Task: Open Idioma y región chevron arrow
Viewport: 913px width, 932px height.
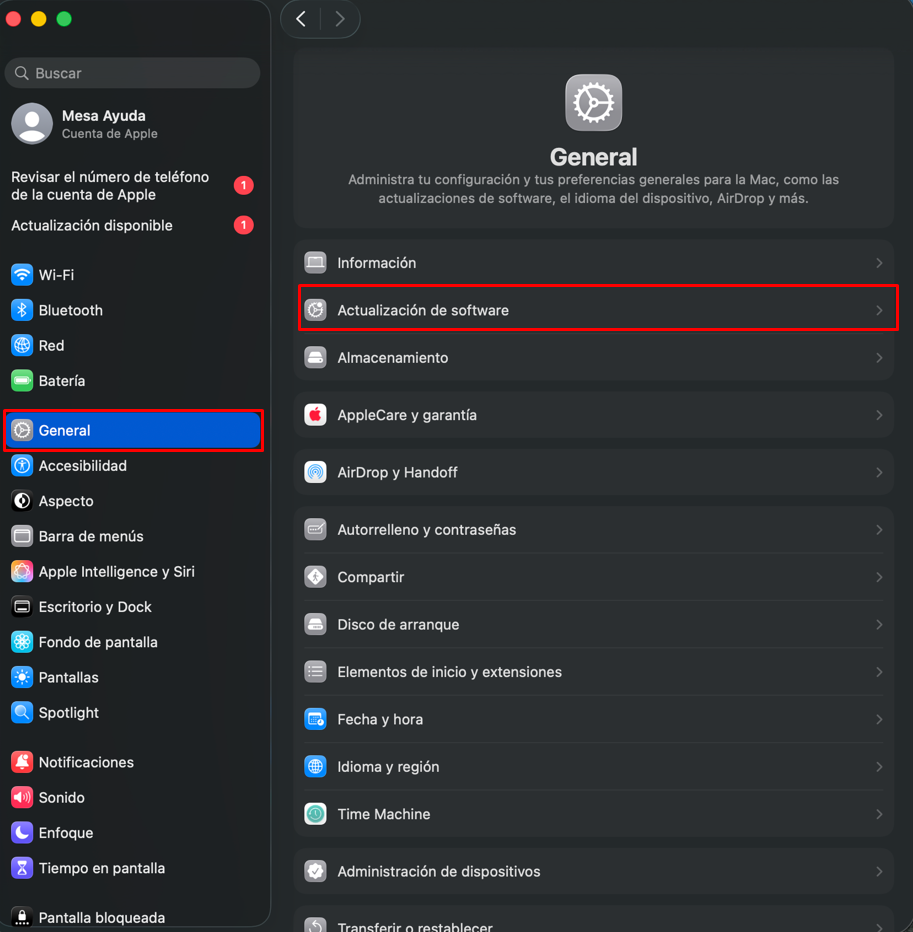Action: coord(879,767)
